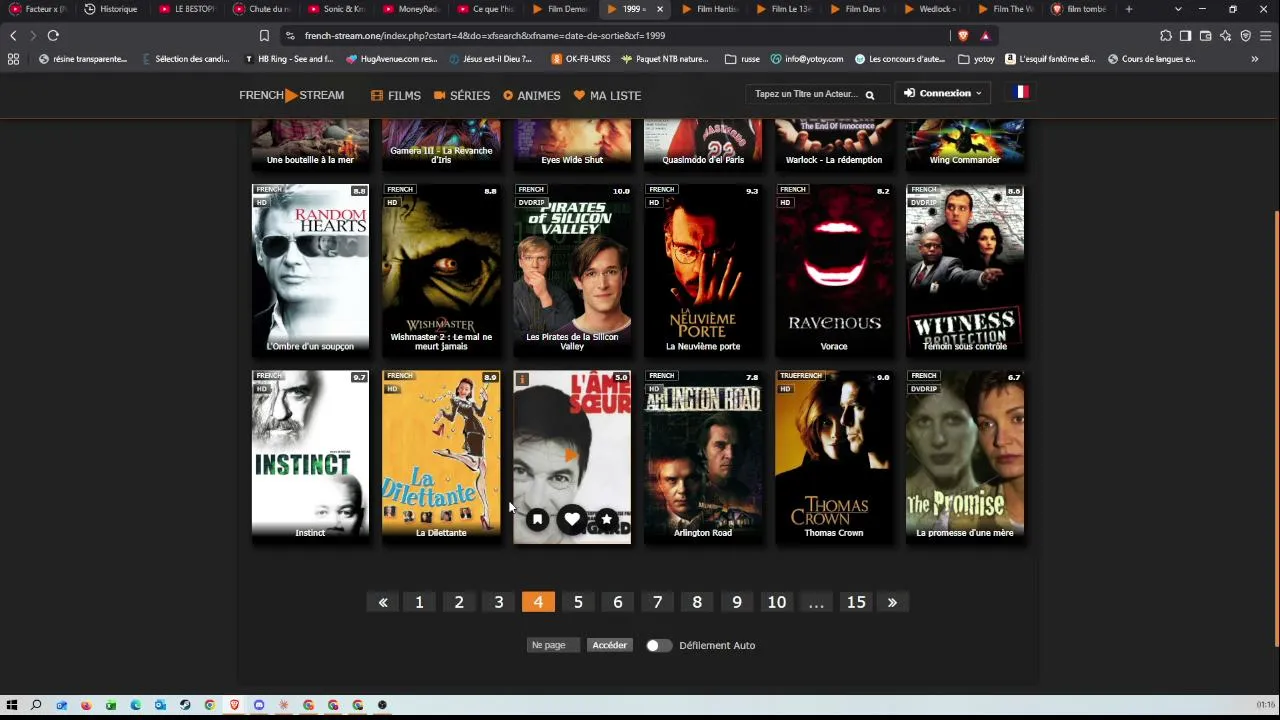Open the Ravenous (Vorace) movie poster

834,270
